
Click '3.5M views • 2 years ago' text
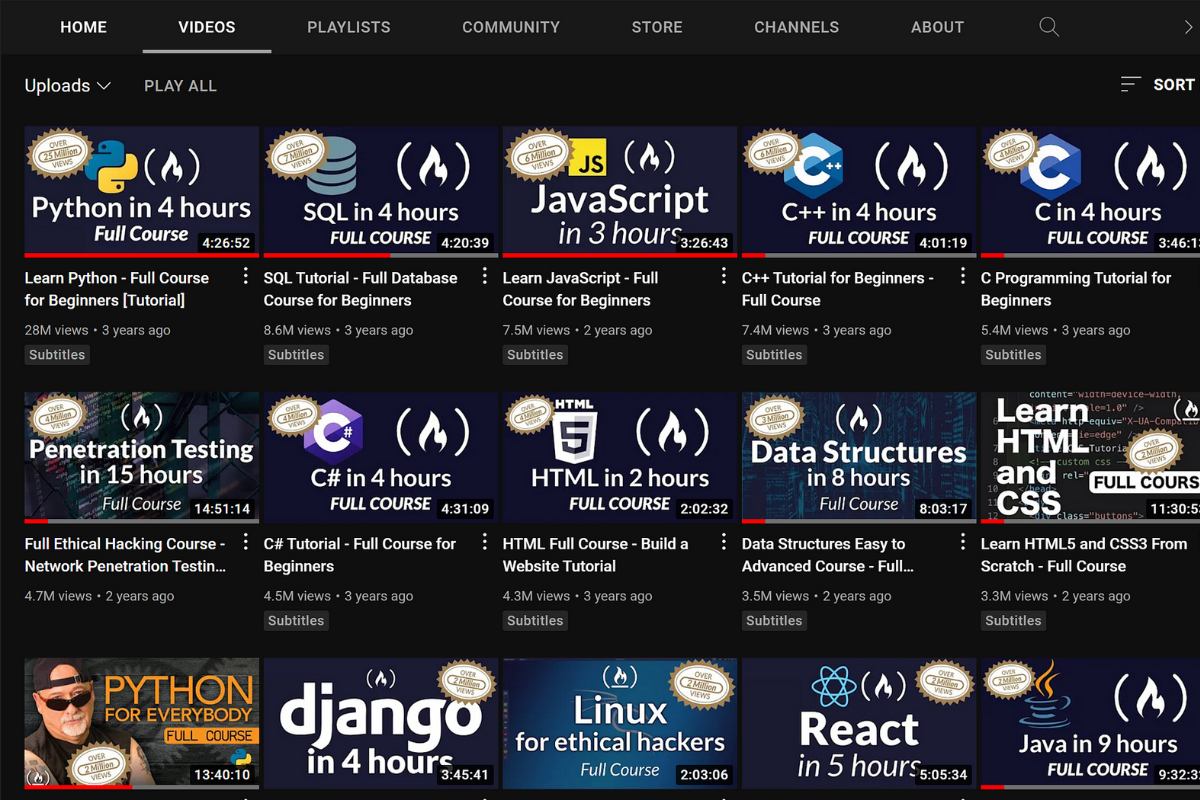[816, 596]
